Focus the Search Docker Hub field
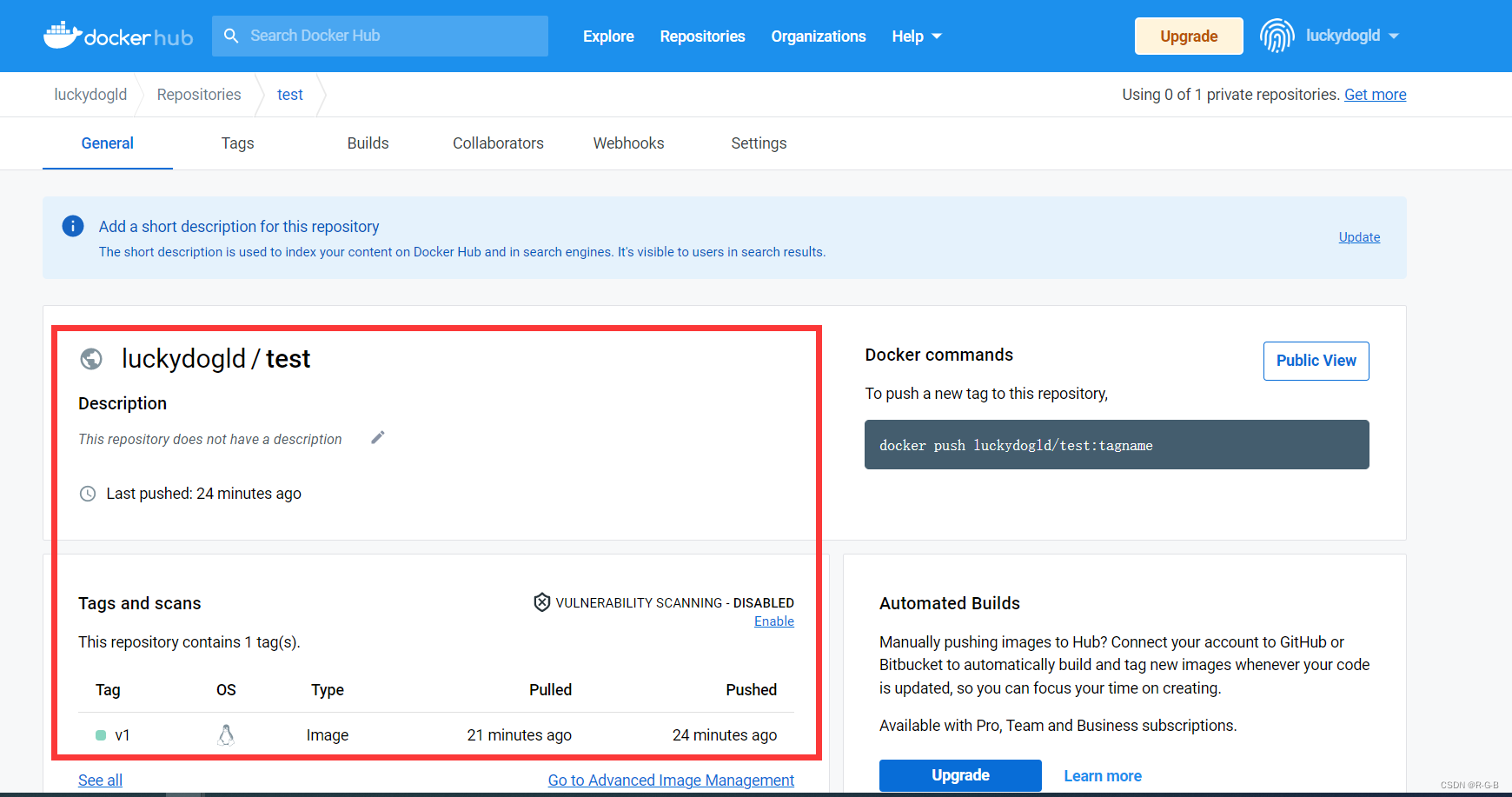1512x797 pixels. coord(380,36)
